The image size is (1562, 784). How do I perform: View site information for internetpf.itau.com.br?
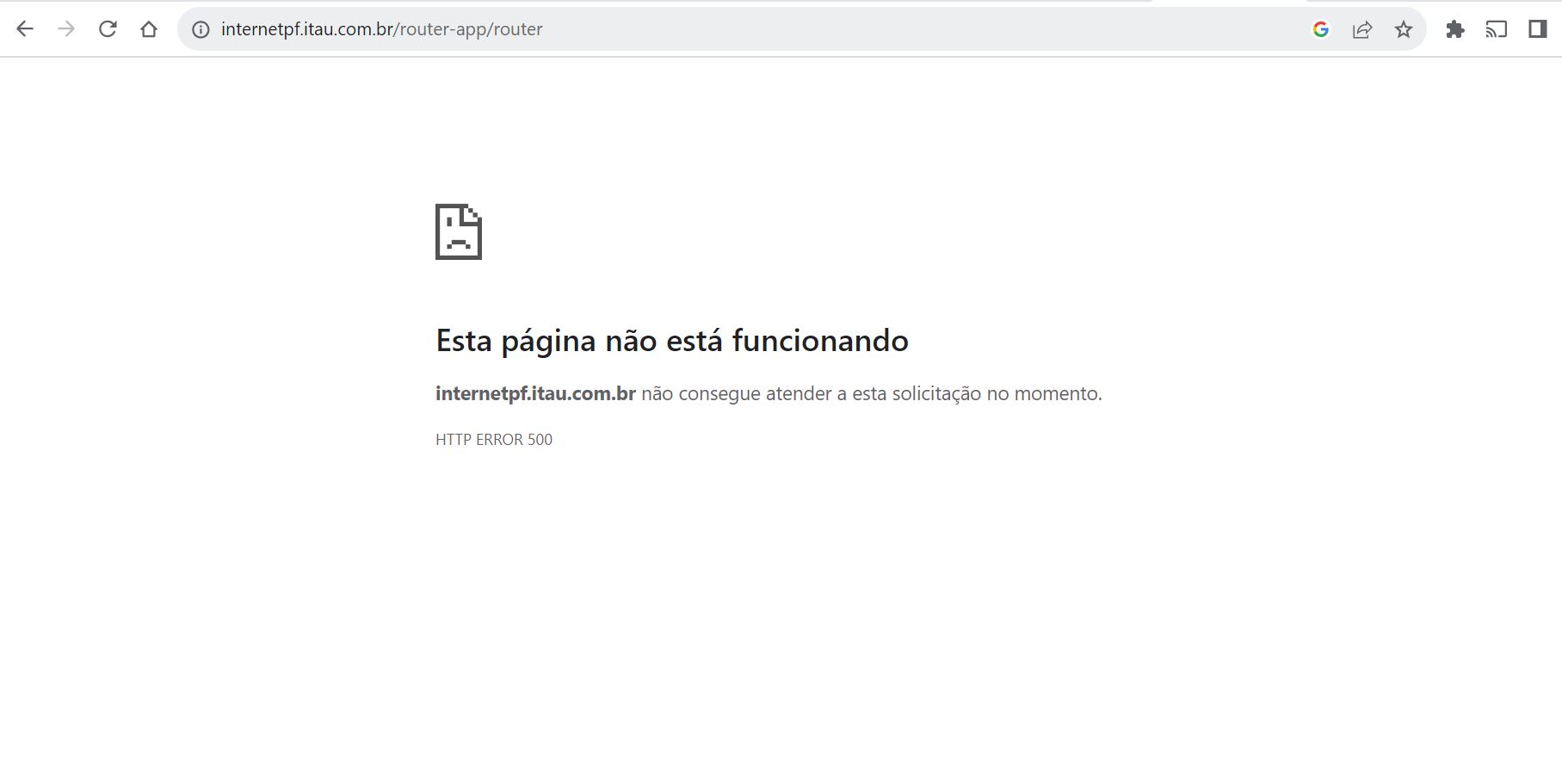tap(201, 29)
